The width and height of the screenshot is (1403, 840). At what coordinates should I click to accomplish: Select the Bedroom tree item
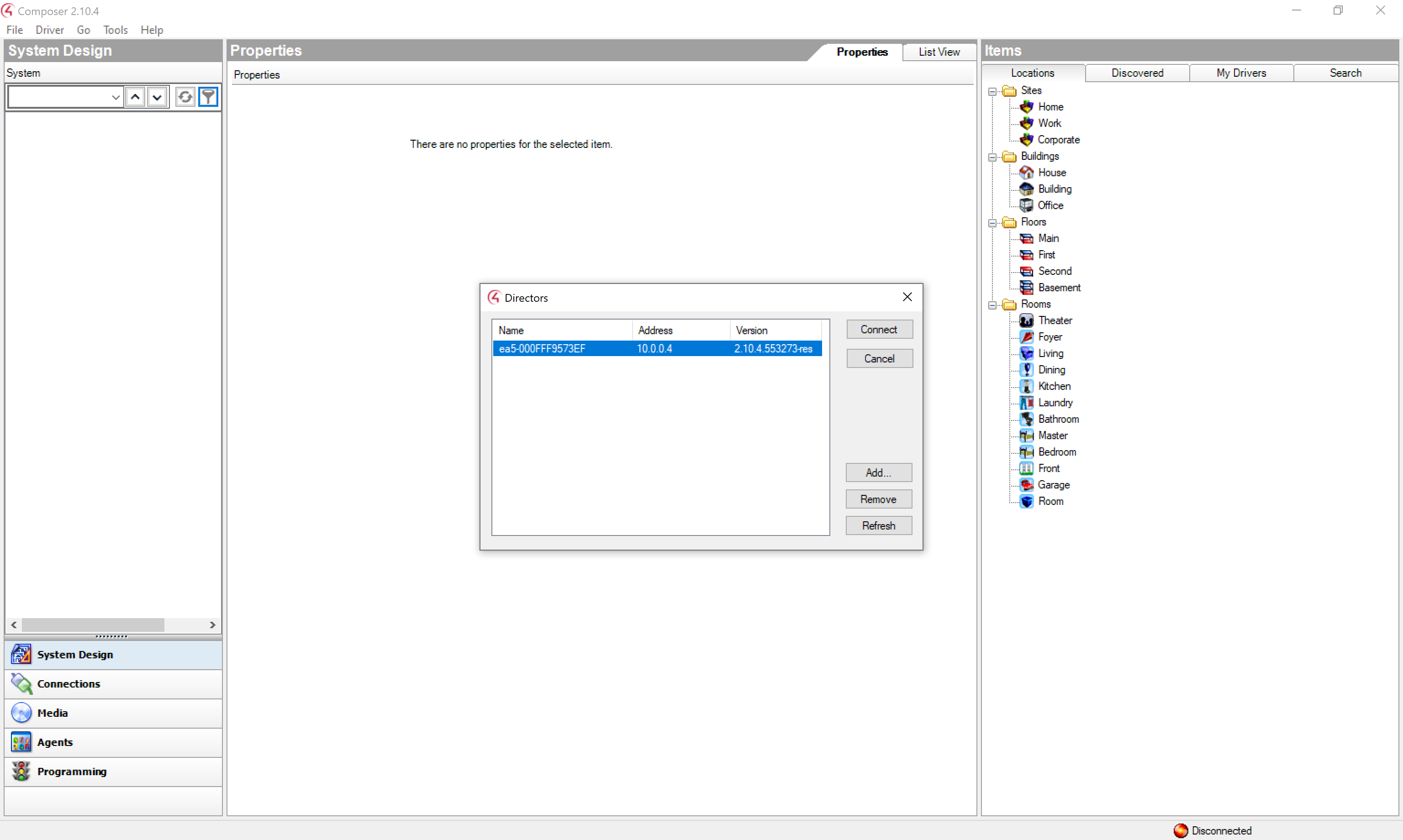(1056, 451)
